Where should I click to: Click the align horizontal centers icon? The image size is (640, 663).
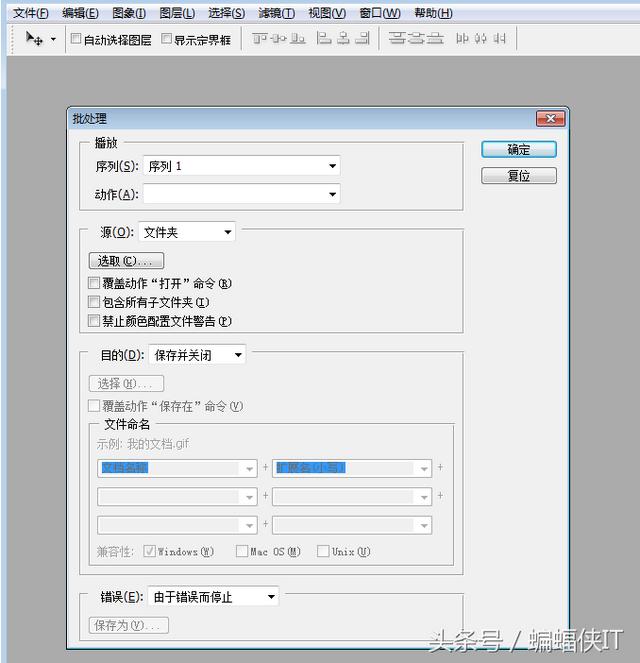pos(344,39)
